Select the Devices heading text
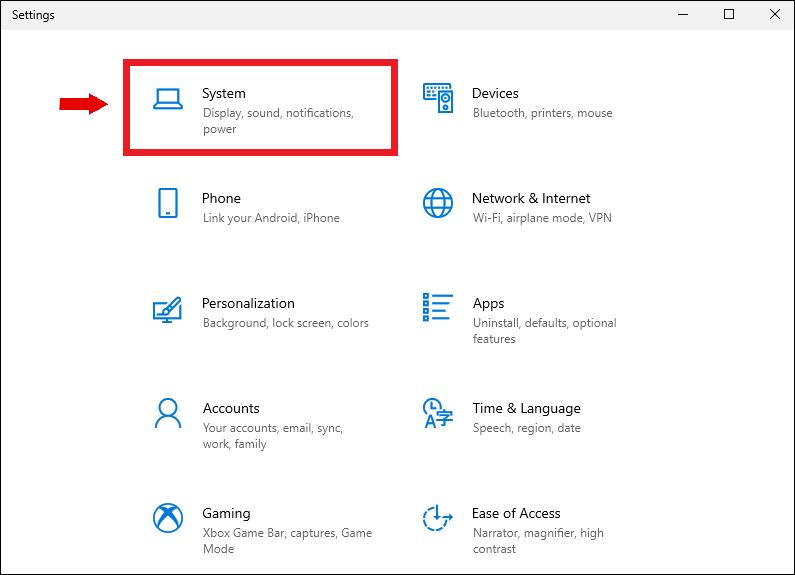The image size is (795, 575). tap(495, 93)
